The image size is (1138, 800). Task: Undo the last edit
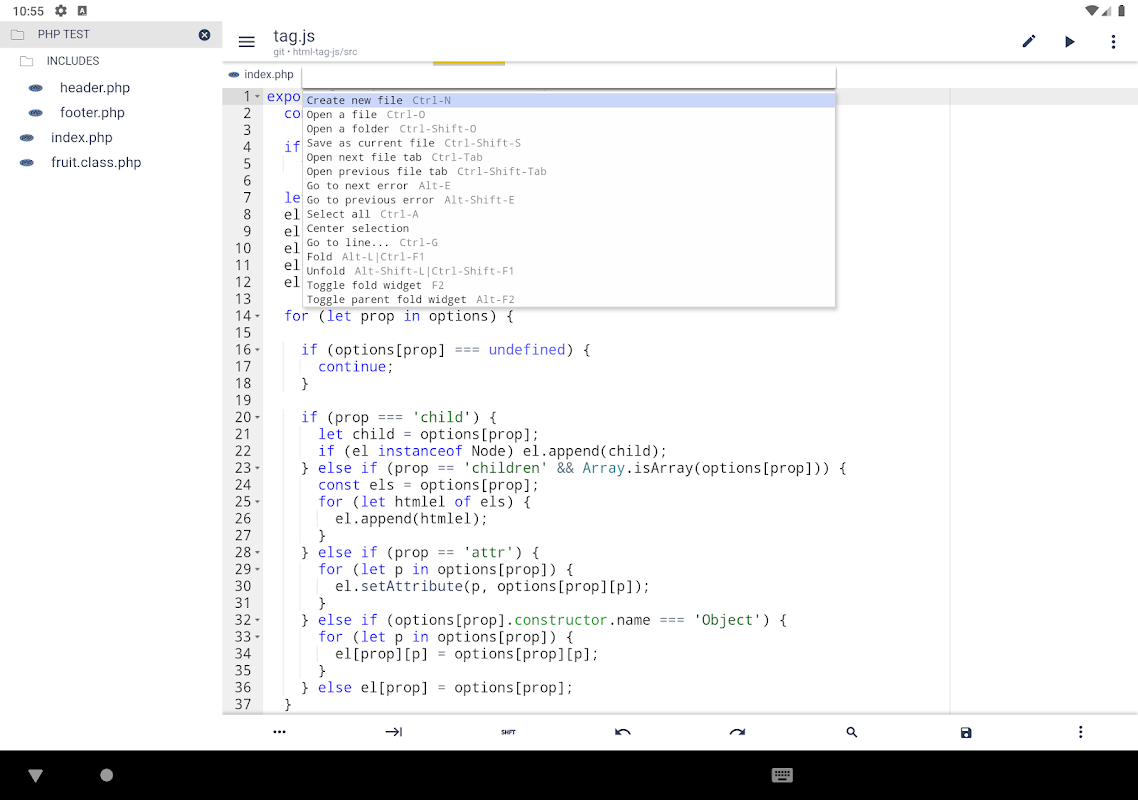(x=623, y=732)
